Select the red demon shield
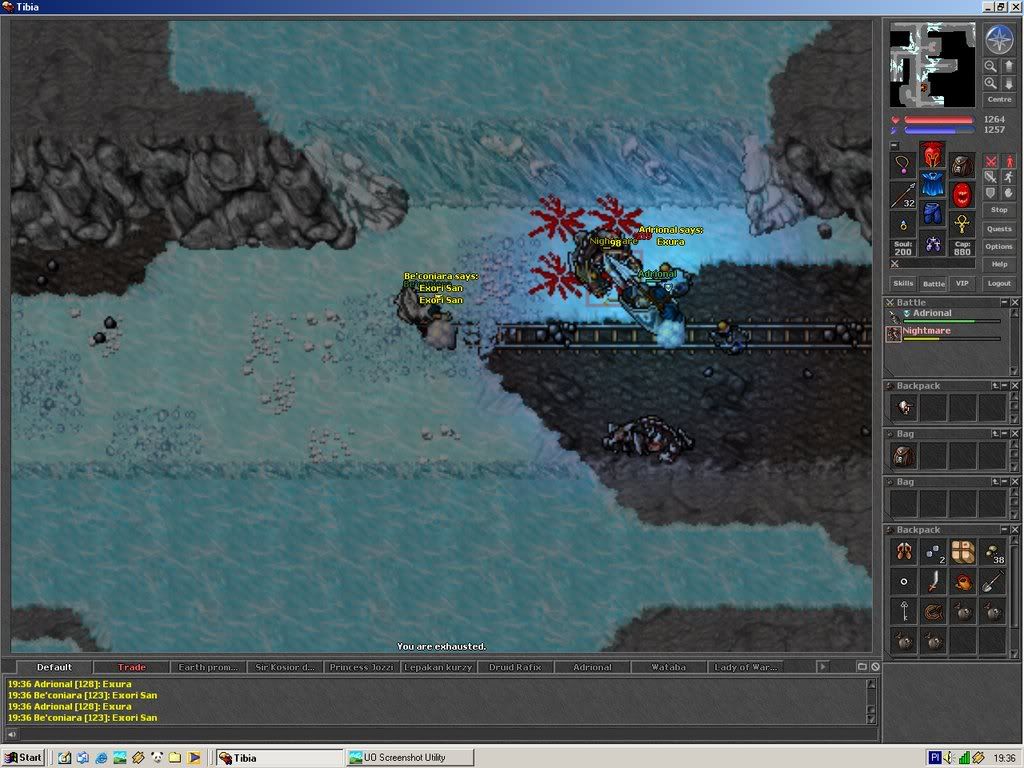The height and width of the screenshot is (768, 1024). click(x=962, y=195)
